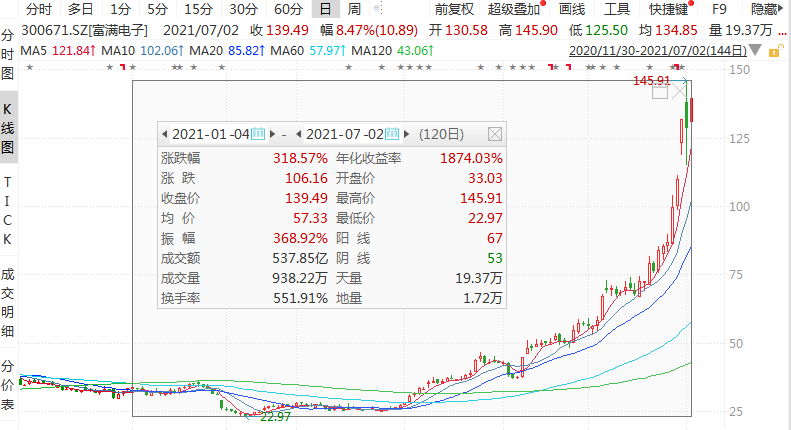
Task: Click the lock icon beside the date range
Action: pyautogui.click(x=776, y=51)
